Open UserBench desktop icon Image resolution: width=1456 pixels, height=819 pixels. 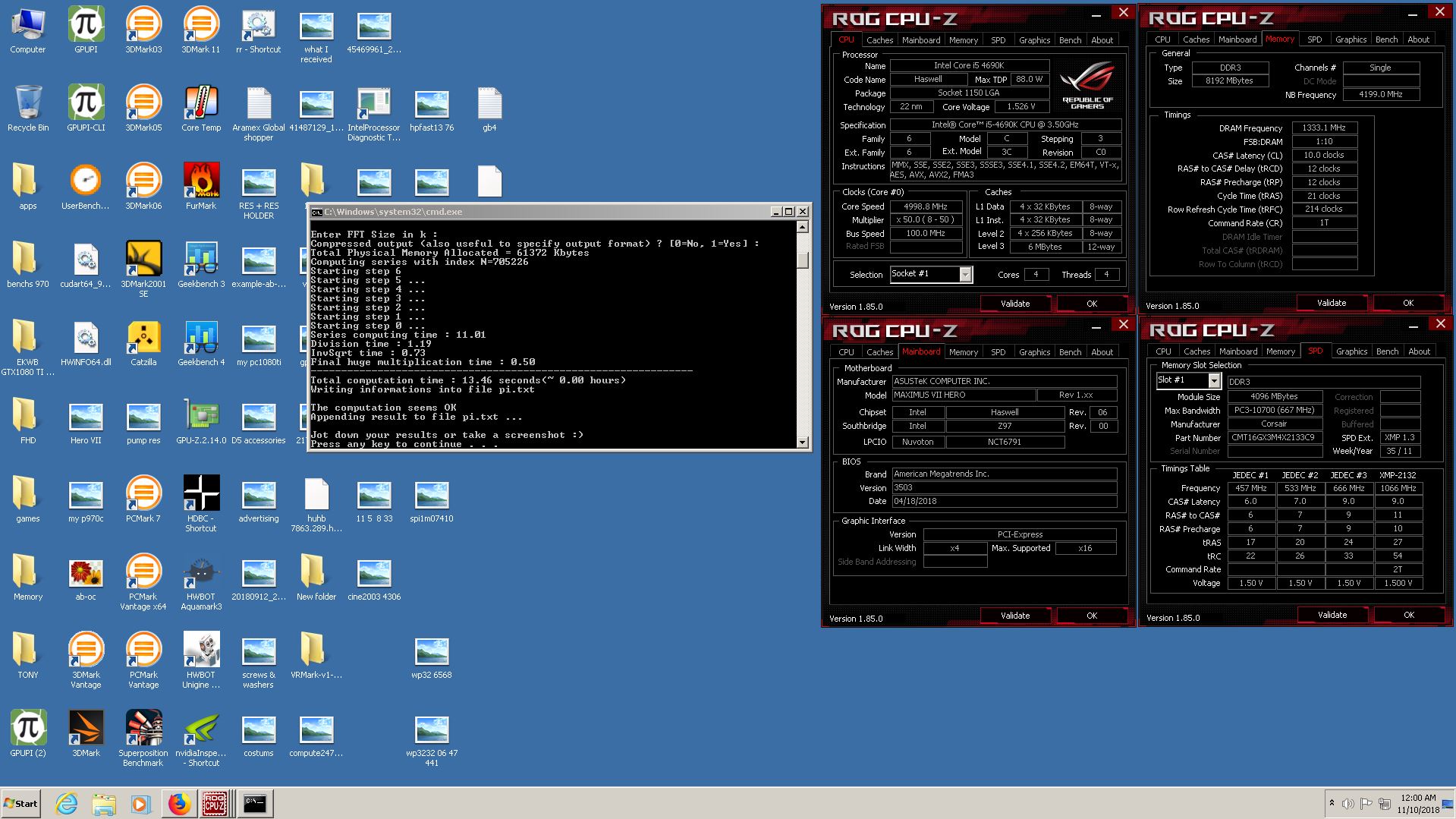point(86,187)
